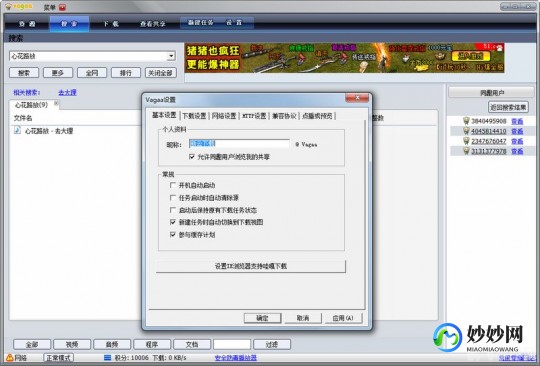
Task: Click the 更多 button
Action: click(58, 73)
